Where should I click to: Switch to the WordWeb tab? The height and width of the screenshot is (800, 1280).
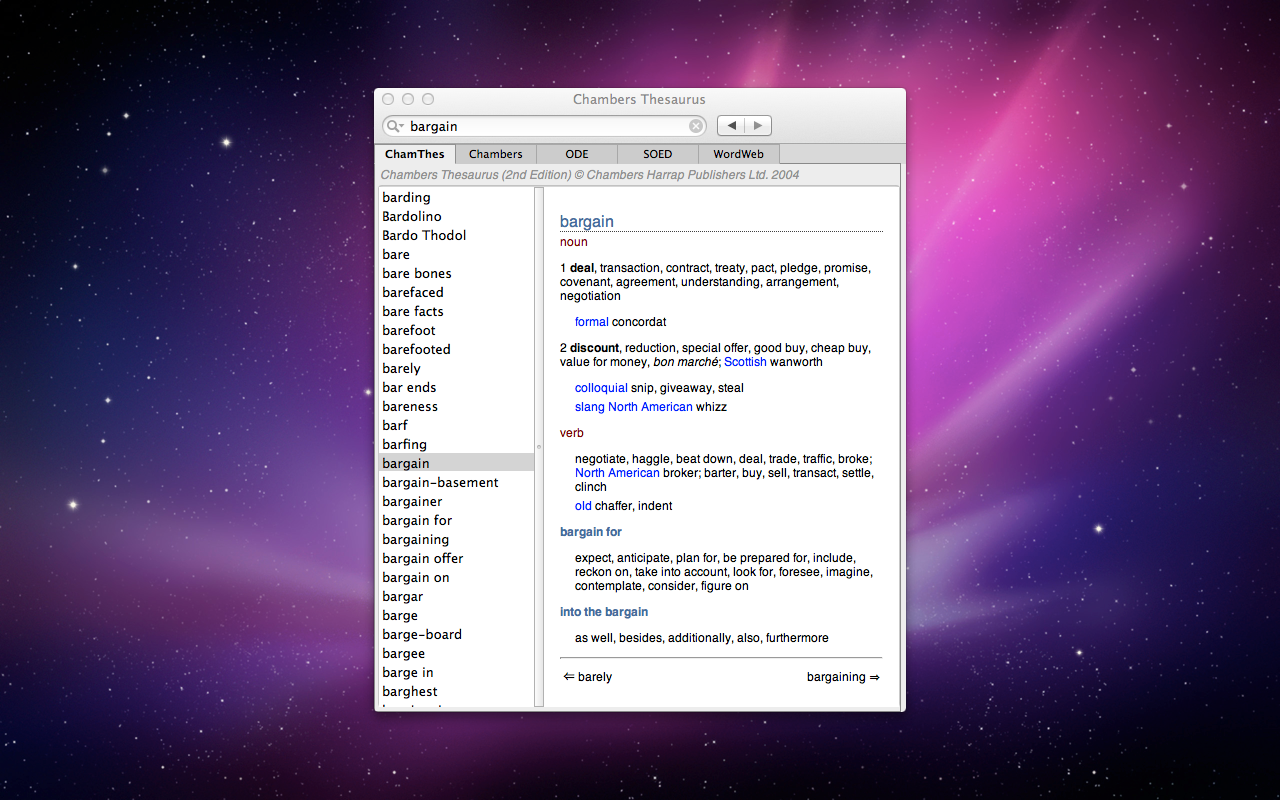(x=738, y=154)
